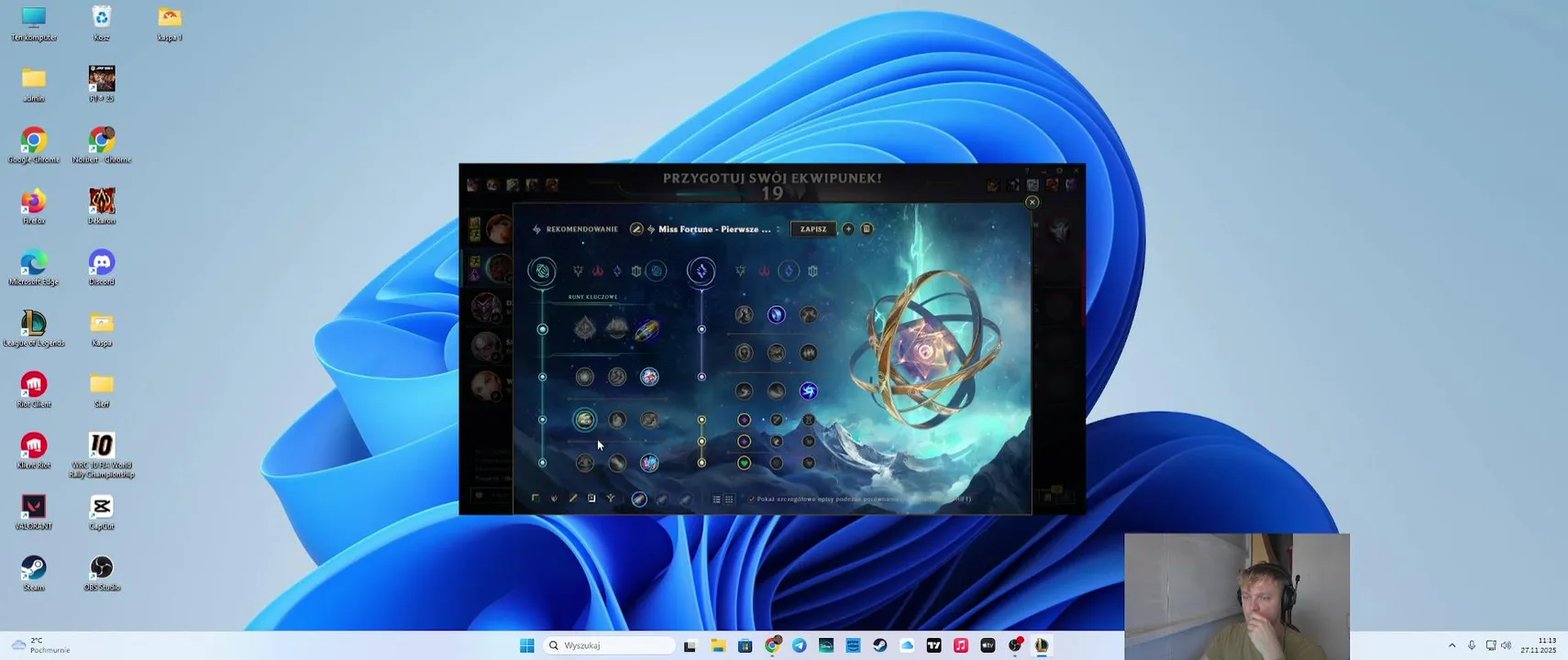Screen dimensions: 1568x660
Task: Toggle detailed descriptions checkbox at the bottom
Action: (752, 500)
